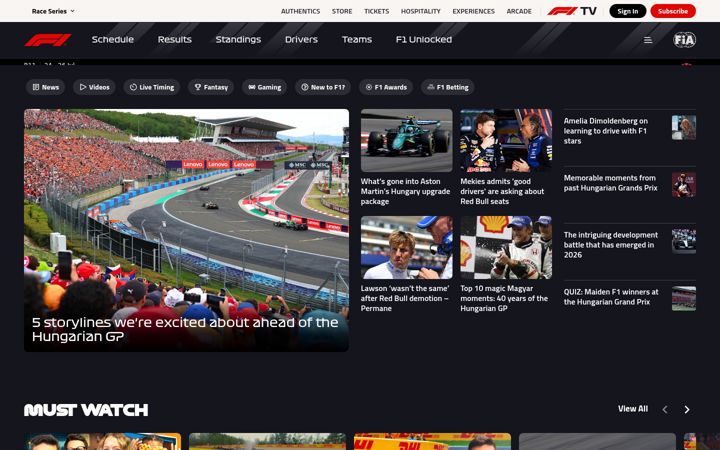Click the Memorable moments small thumbnail

(x=684, y=185)
